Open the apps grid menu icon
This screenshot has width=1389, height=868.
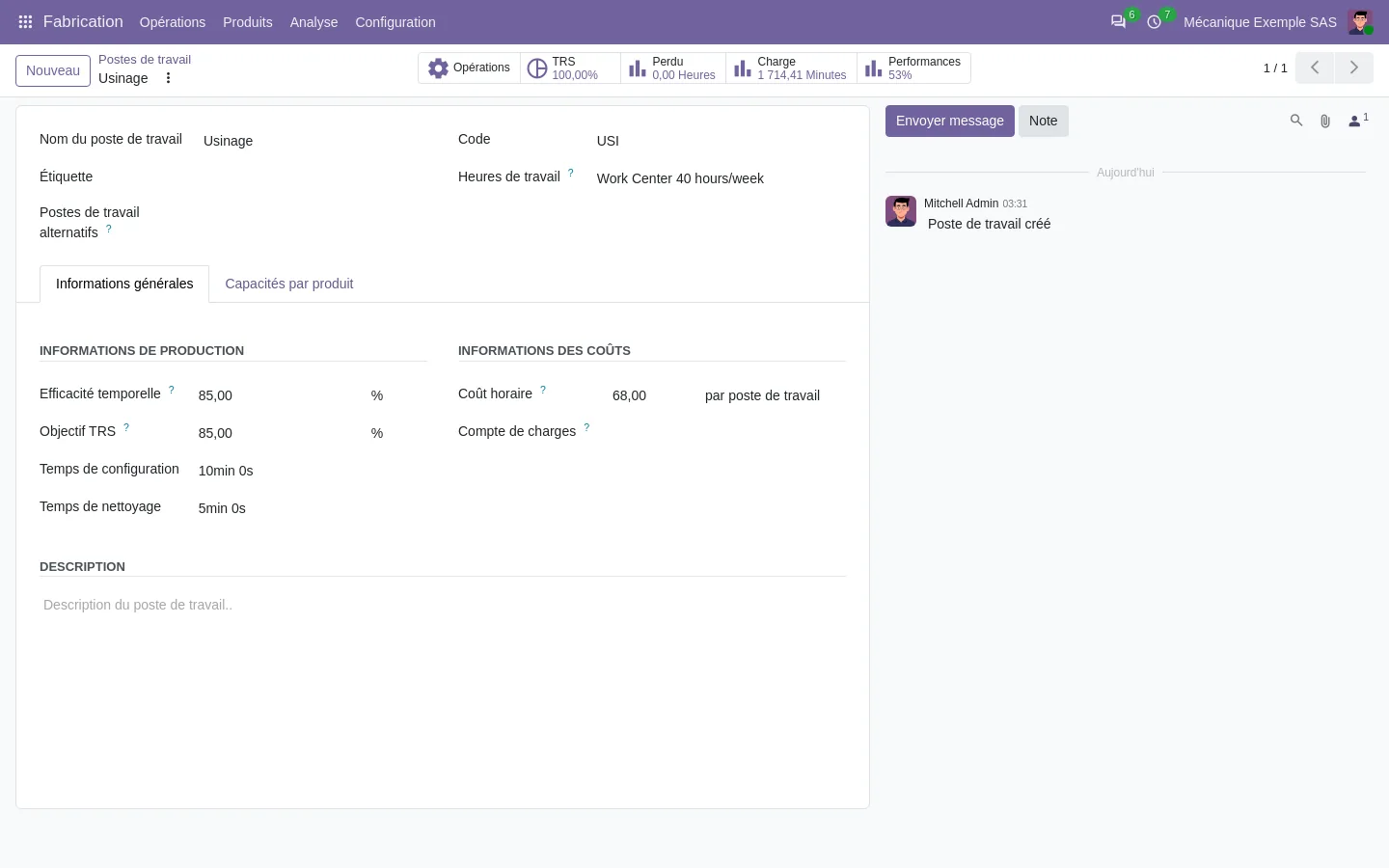coord(25,21)
